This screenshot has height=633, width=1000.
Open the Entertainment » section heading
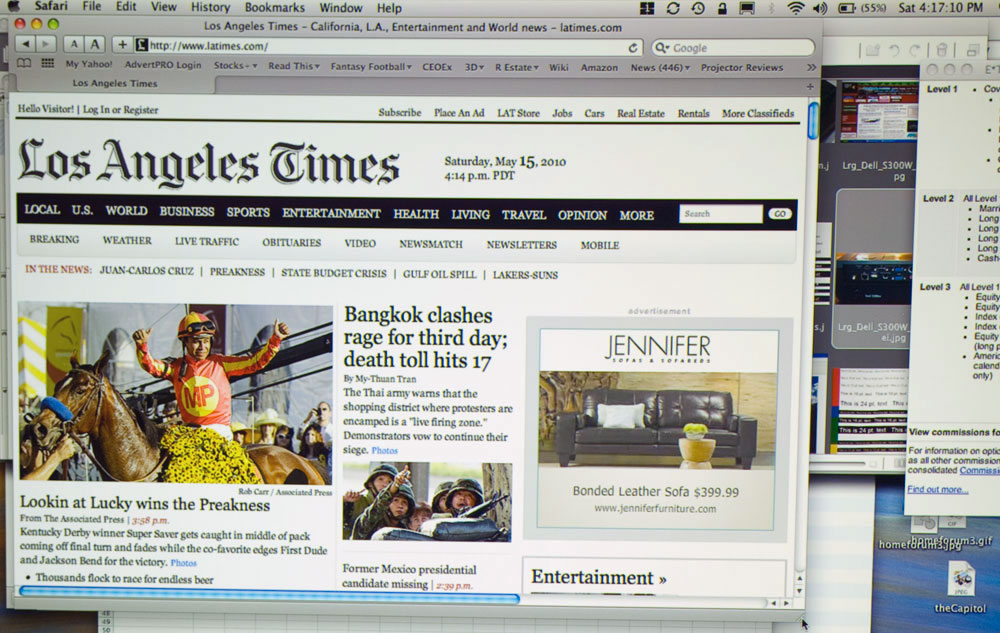(598, 578)
